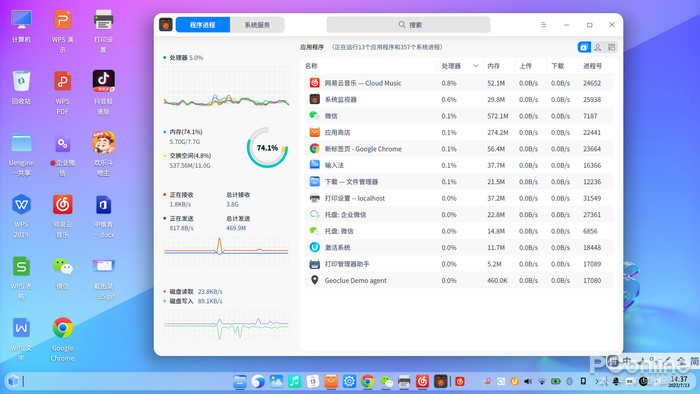Sort the list by 名称 column
Screen dimensions: 700x394
click(x=311, y=66)
